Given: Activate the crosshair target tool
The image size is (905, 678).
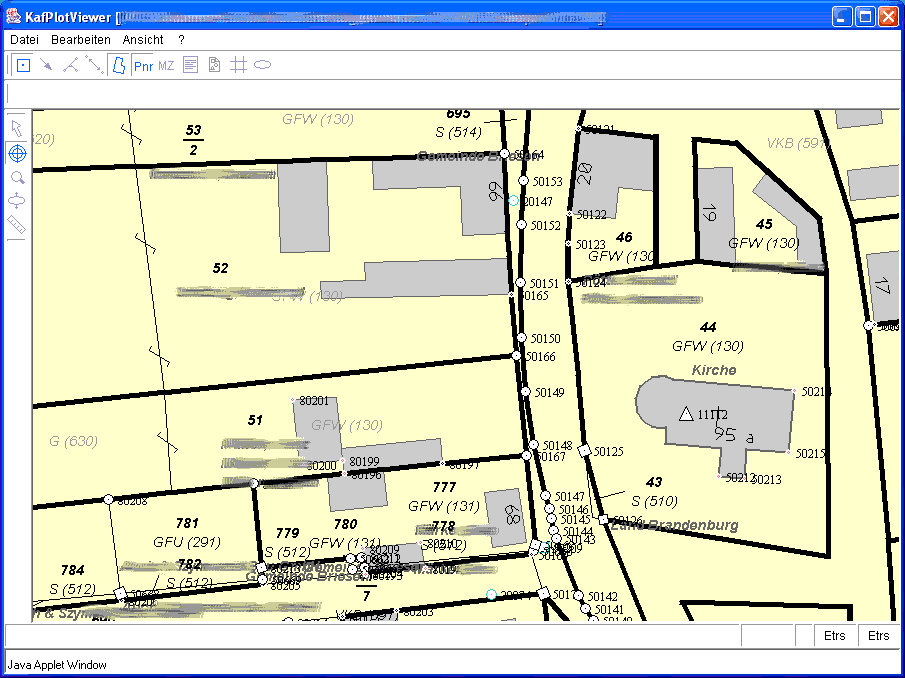Looking at the screenshot, I should 17,153.
